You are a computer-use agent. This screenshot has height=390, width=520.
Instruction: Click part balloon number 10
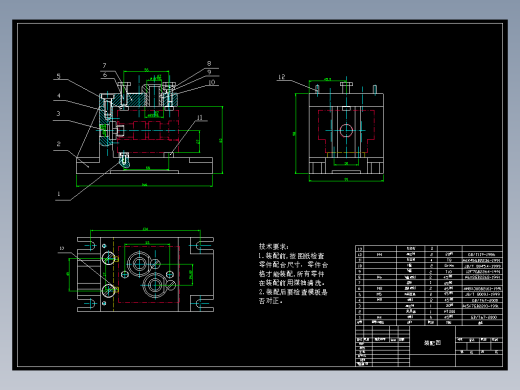(x=212, y=82)
